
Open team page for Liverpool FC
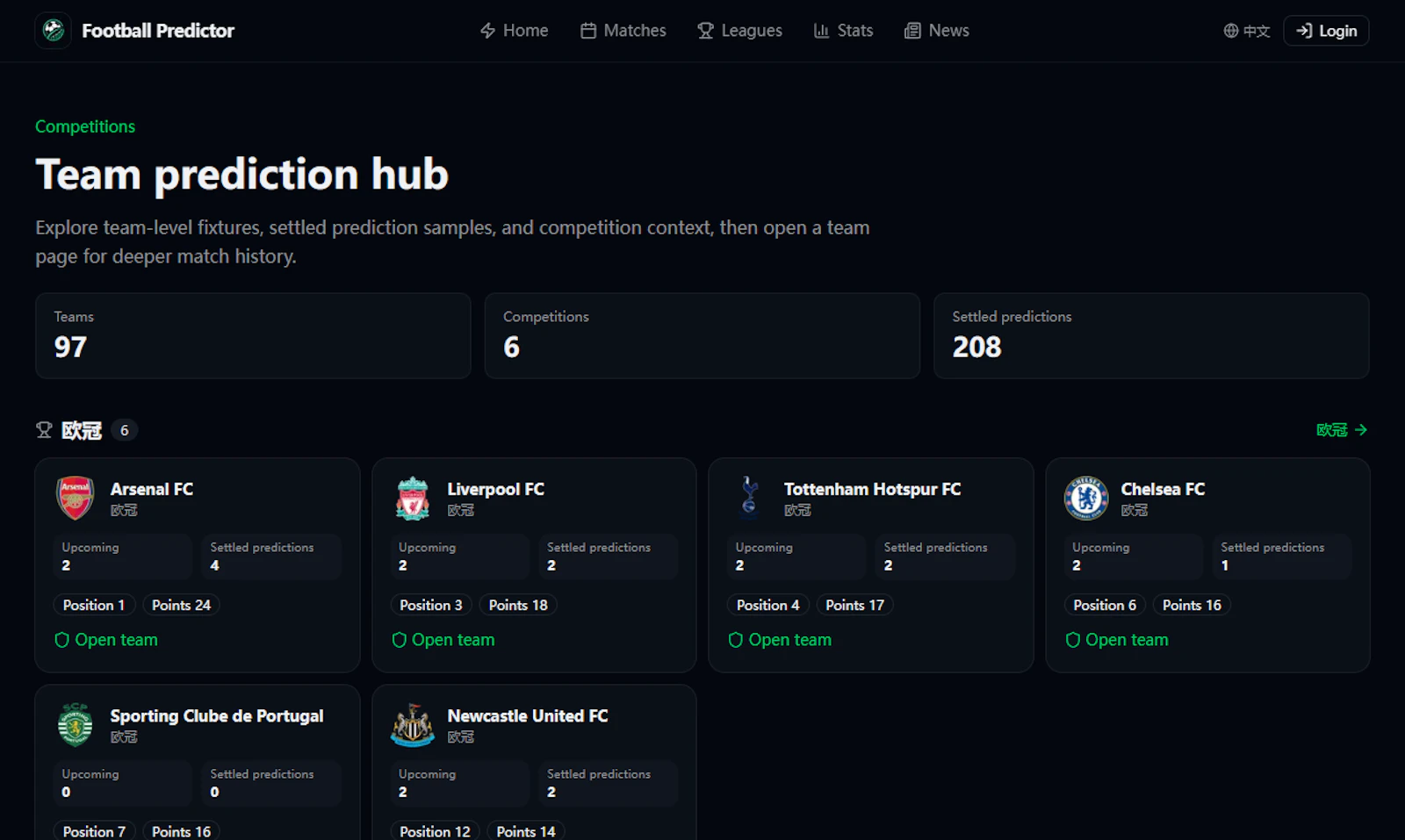point(443,640)
